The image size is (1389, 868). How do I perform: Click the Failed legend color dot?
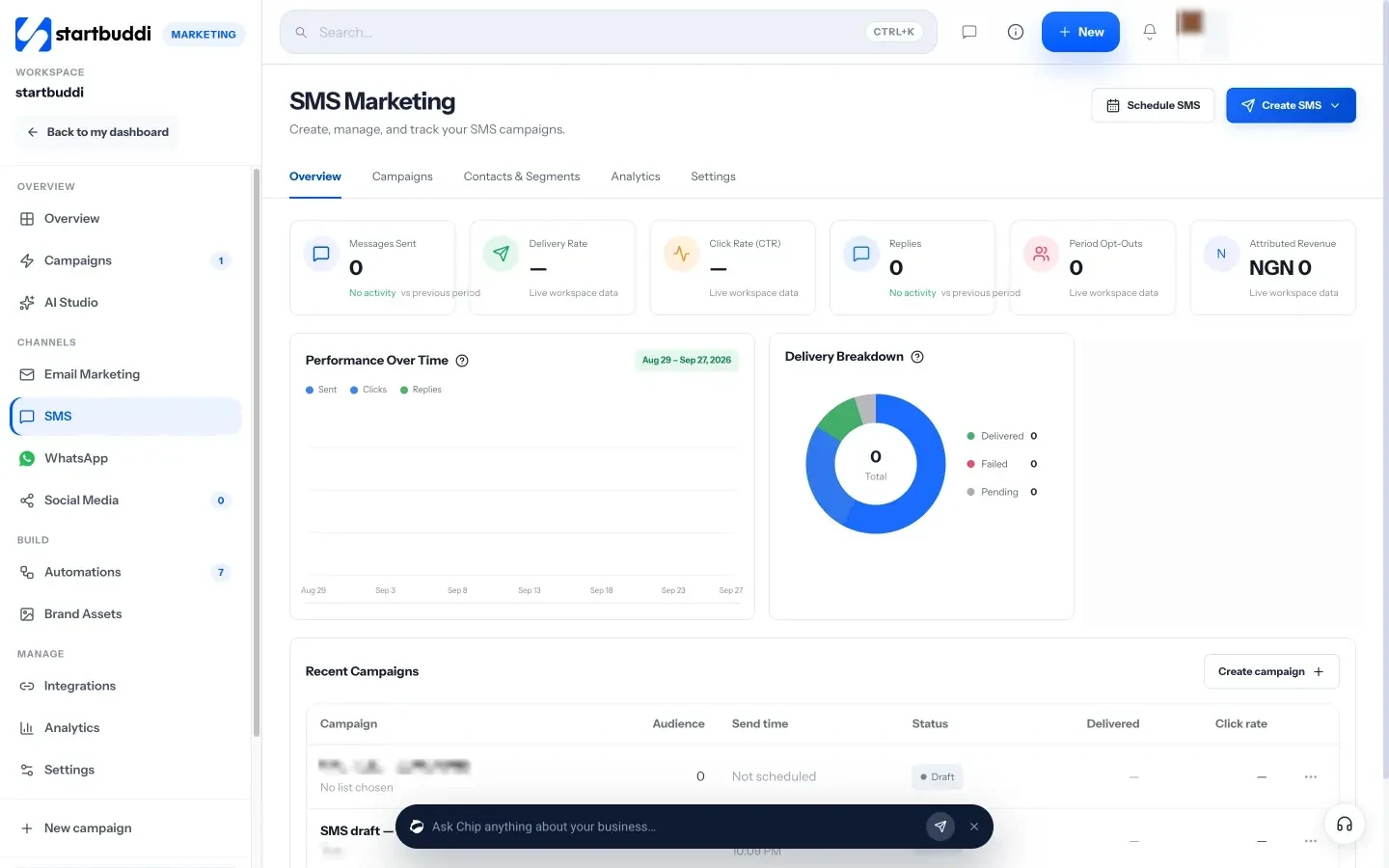[x=970, y=464]
